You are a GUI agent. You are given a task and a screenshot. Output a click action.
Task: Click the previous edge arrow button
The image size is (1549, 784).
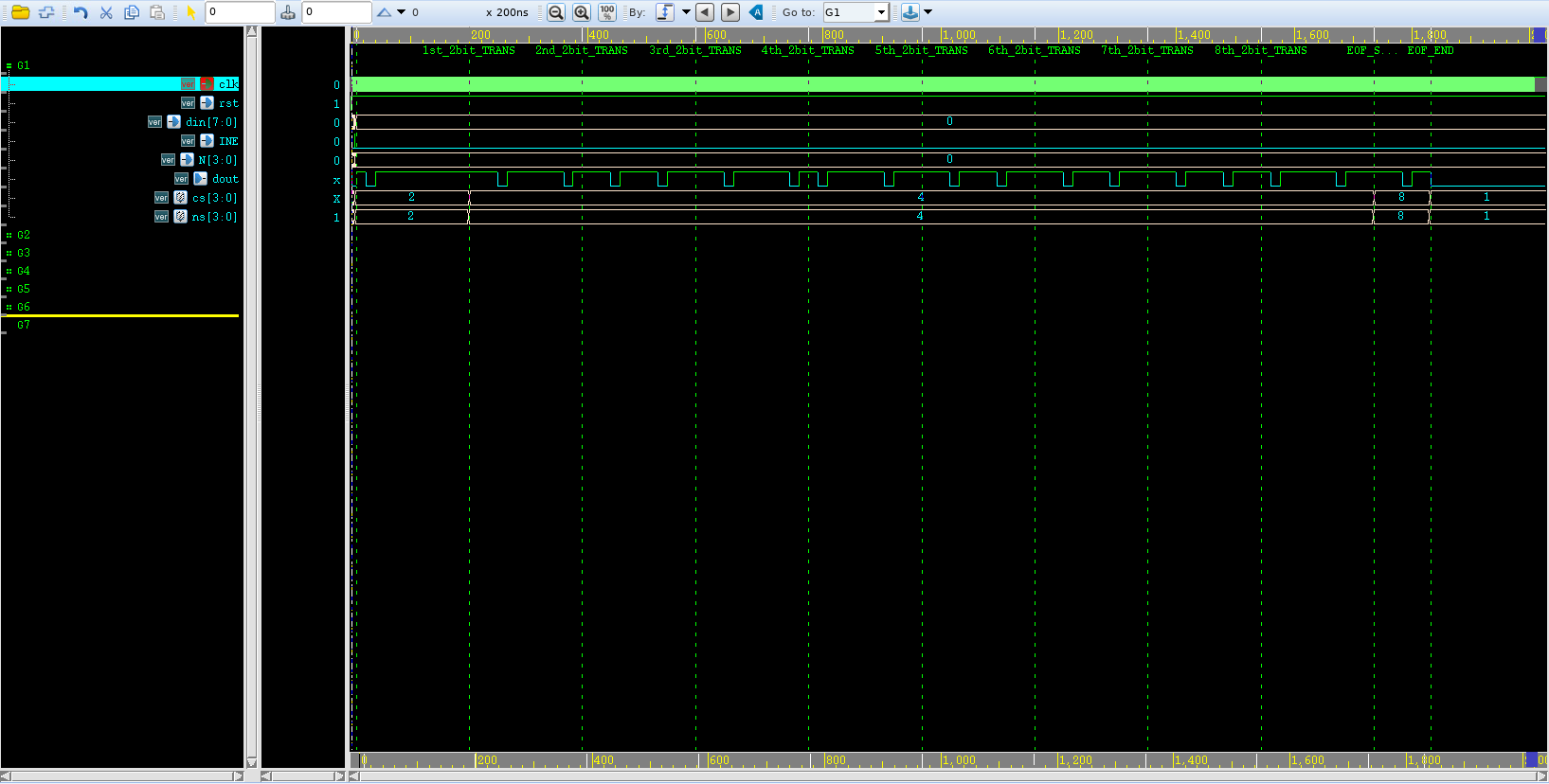click(705, 12)
